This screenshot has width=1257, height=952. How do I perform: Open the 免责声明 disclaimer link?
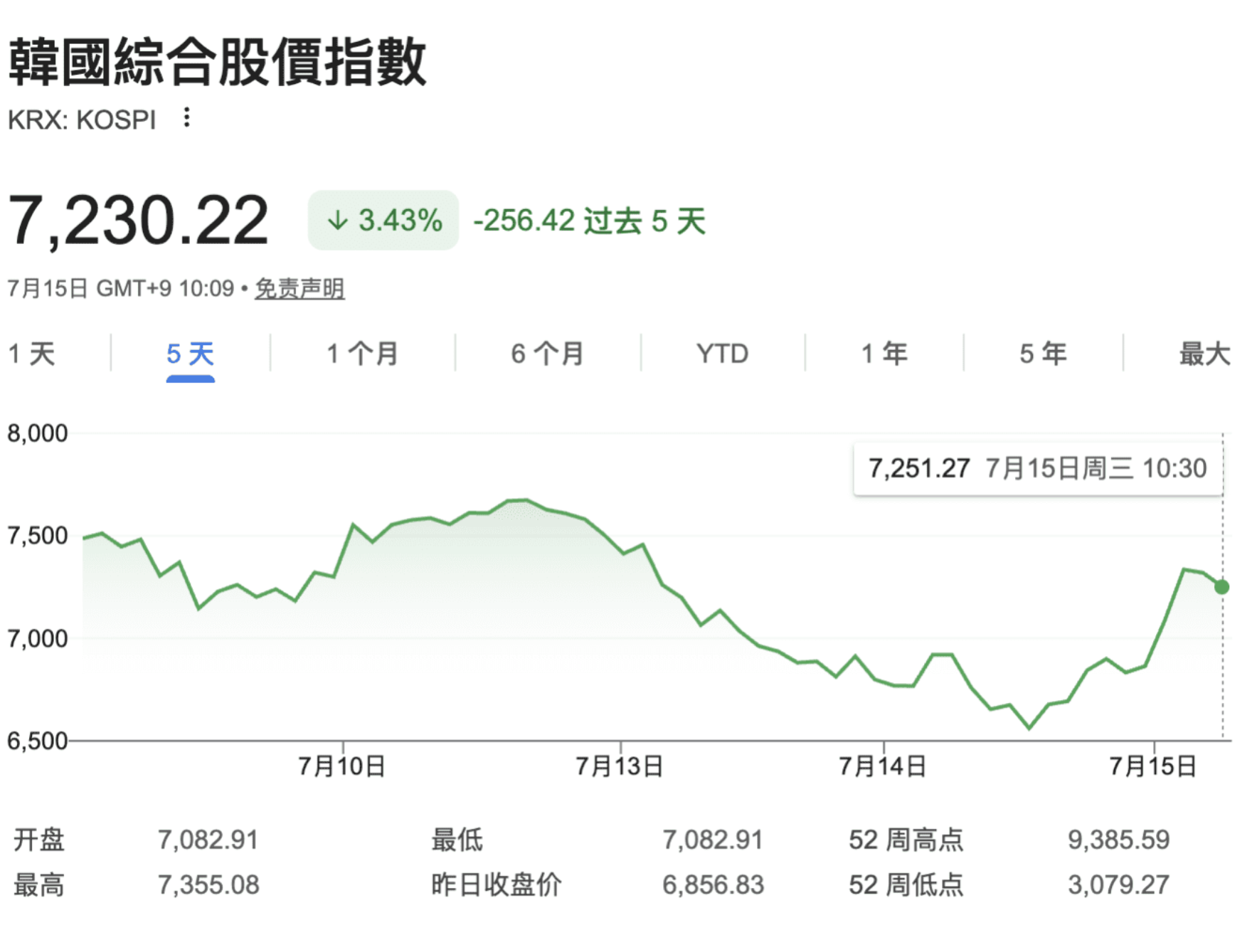point(299,288)
